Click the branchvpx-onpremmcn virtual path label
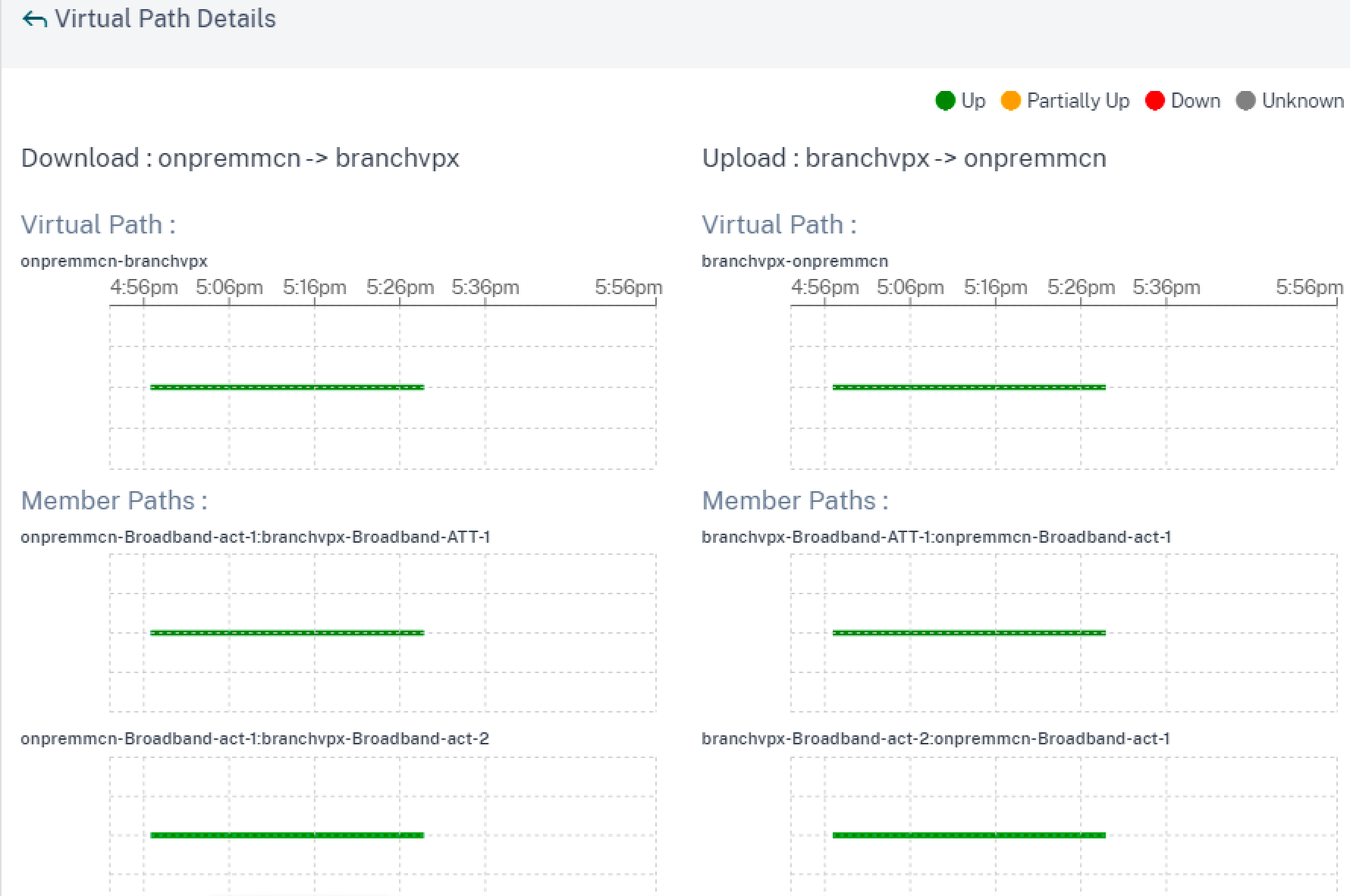The image size is (1350, 896). (x=795, y=262)
